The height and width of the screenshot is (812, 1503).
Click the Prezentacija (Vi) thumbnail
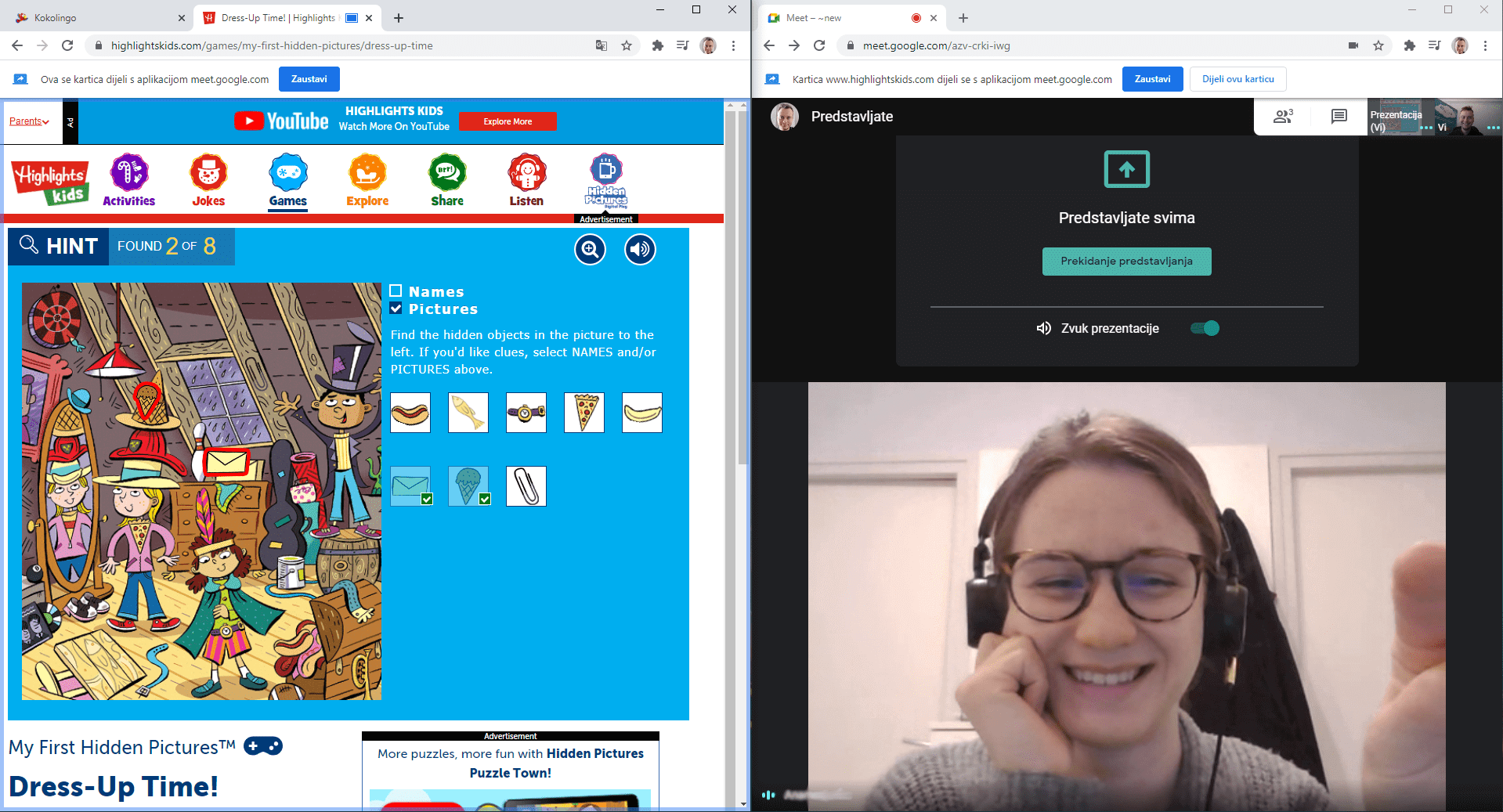[1401, 117]
